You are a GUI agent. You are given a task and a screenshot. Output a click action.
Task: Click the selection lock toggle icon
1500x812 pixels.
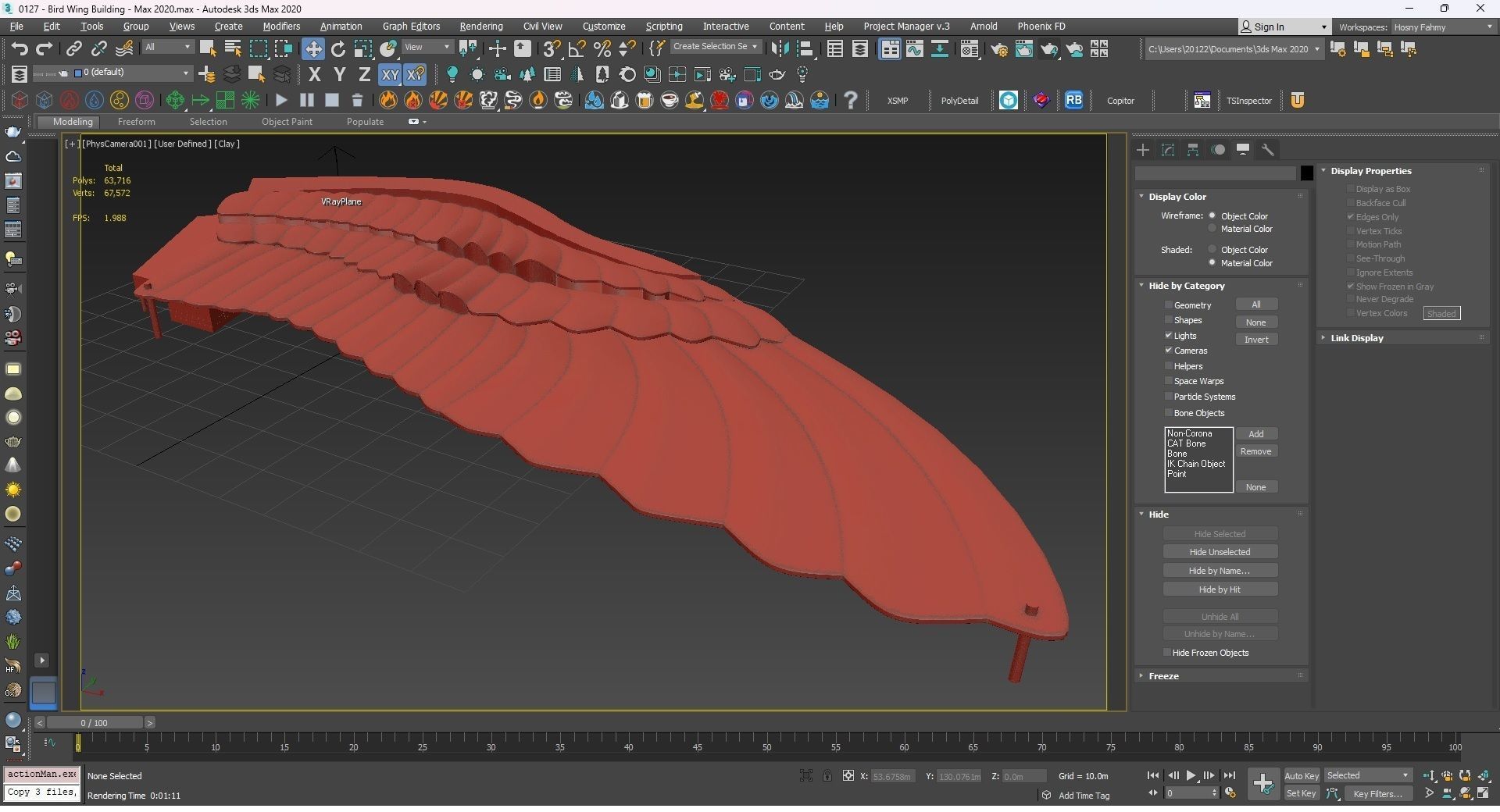827,775
